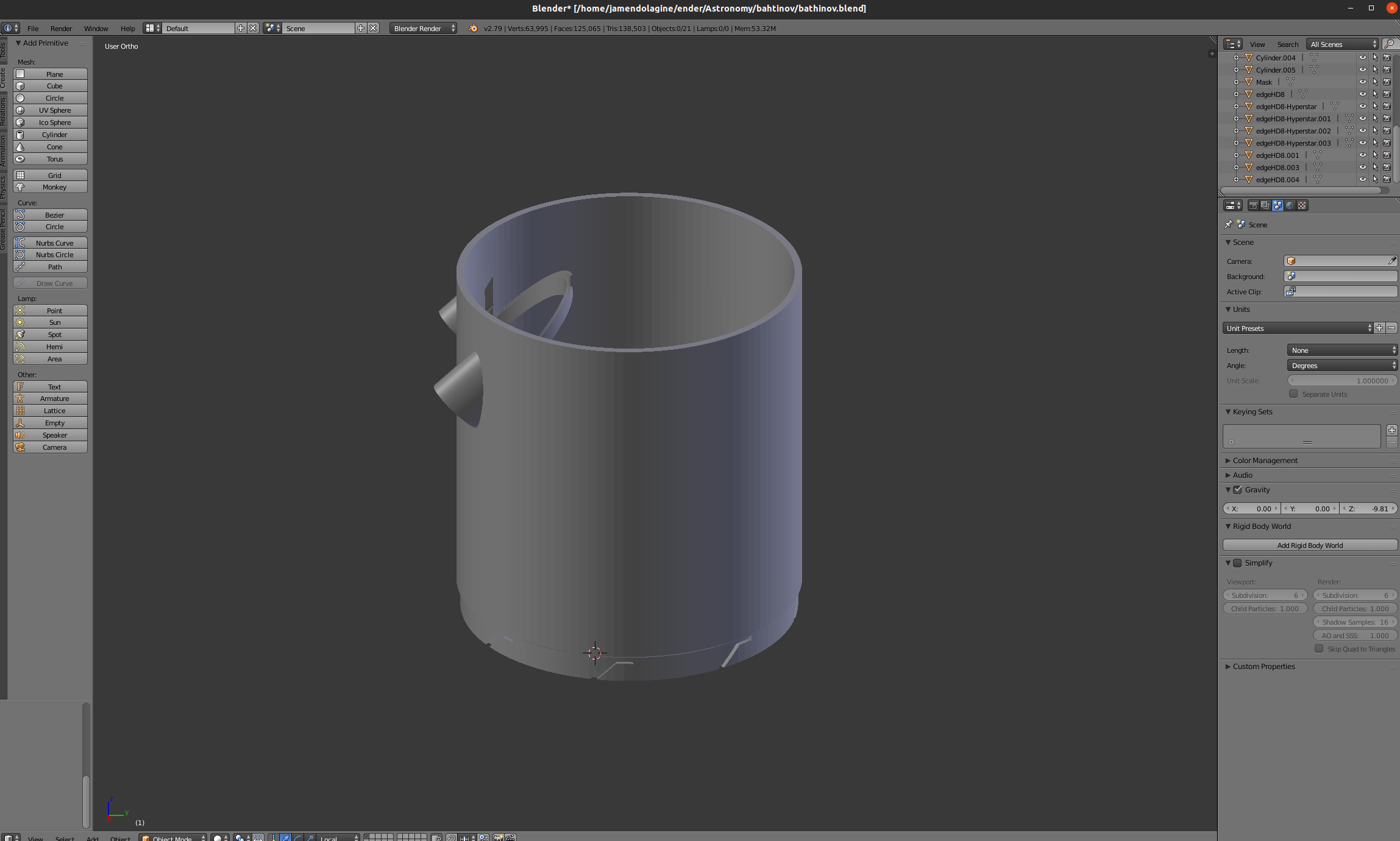The width and height of the screenshot is (1400, 841).
Task: Open the Blender Render engine dropdown
Action: (423, 28)
